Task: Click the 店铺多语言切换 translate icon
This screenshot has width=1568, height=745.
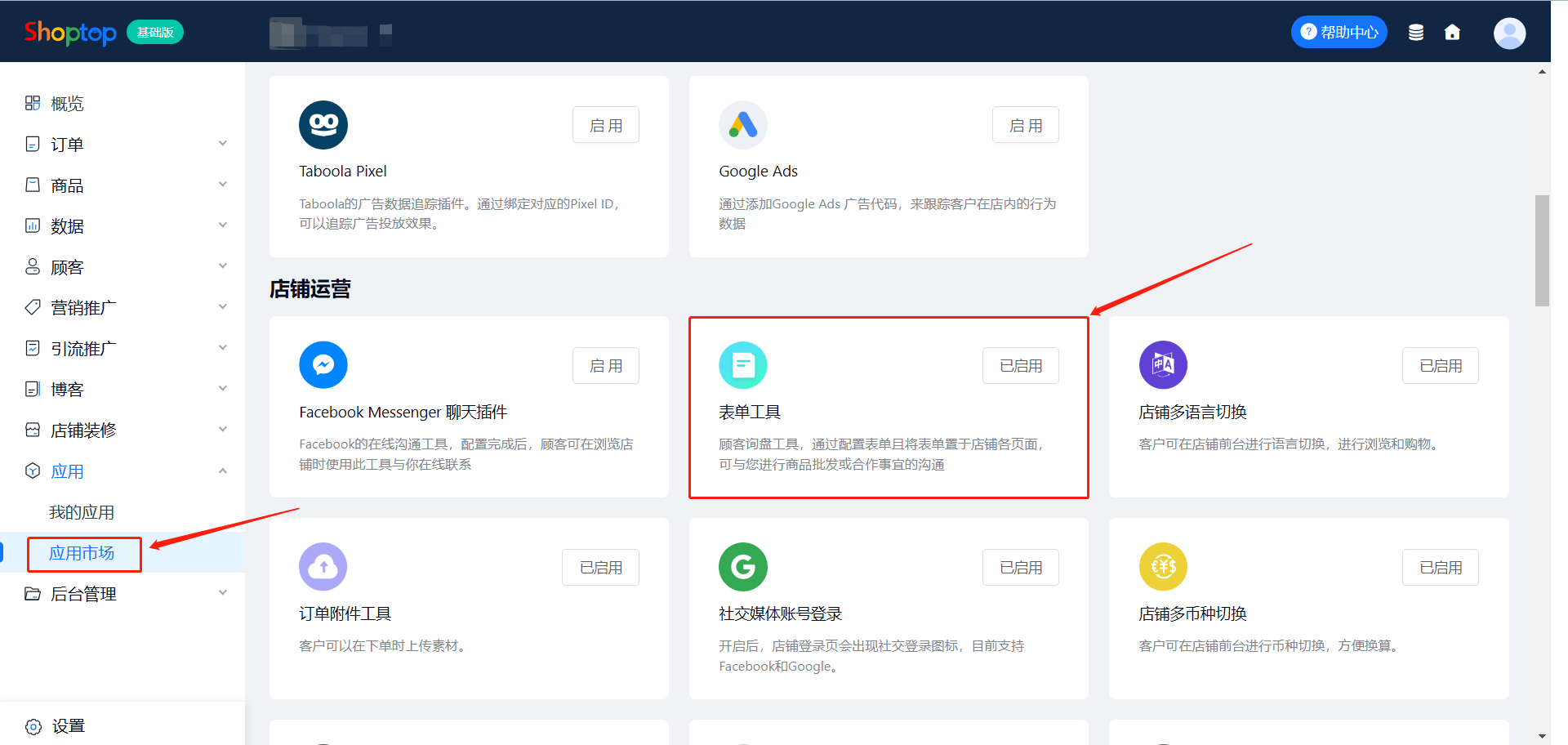Action: [1163, 365]
